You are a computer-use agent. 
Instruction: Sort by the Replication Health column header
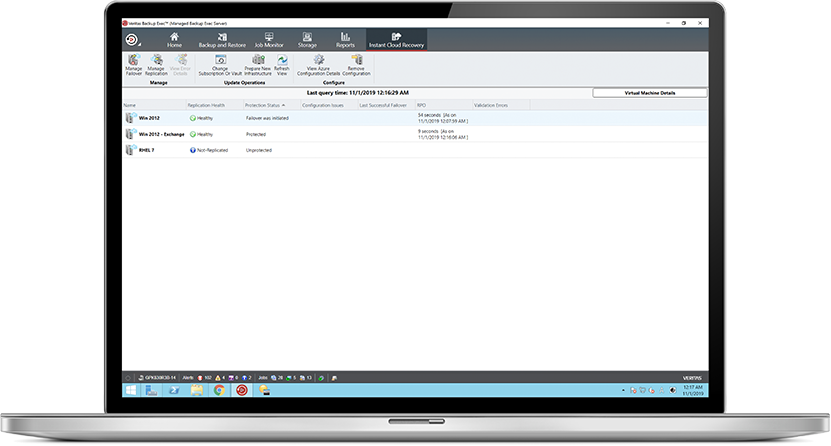pyautogui.click(x=206, y=105)
